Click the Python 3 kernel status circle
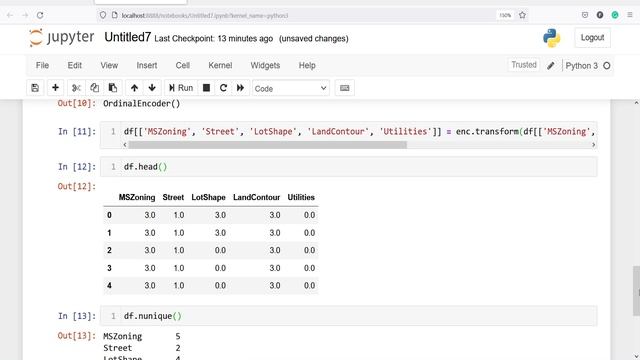 coord(607,66)
